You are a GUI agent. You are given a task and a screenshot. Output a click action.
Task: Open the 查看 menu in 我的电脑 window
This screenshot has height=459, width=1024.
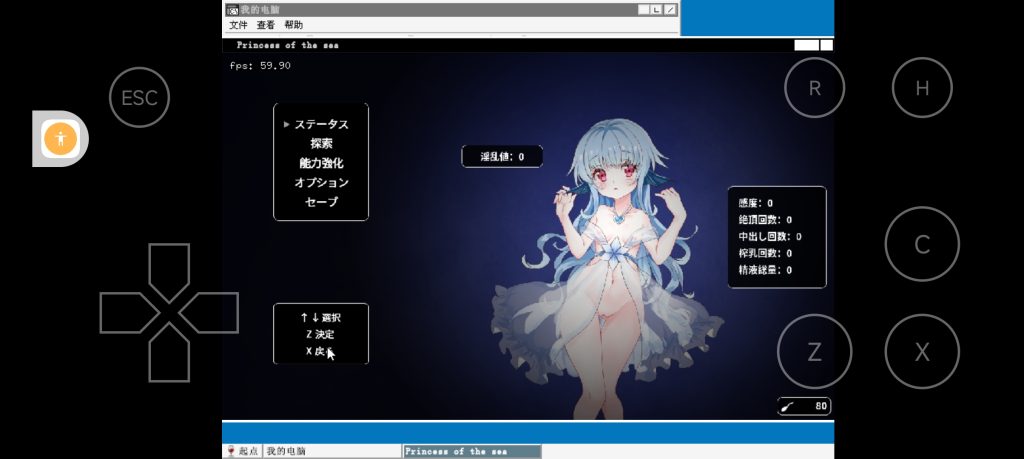(266, 25)
